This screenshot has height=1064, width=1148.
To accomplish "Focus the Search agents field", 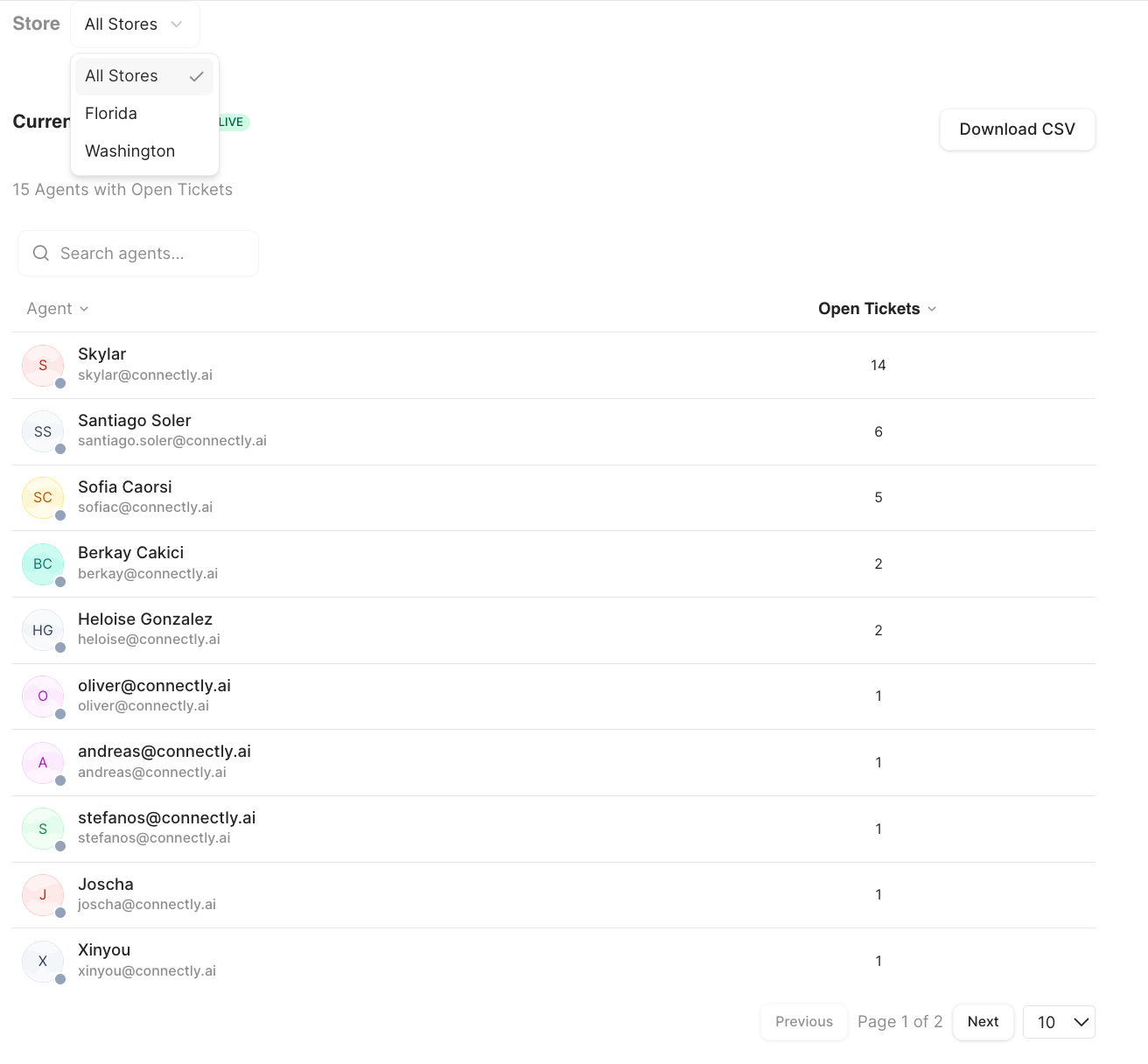I will 138,254.
